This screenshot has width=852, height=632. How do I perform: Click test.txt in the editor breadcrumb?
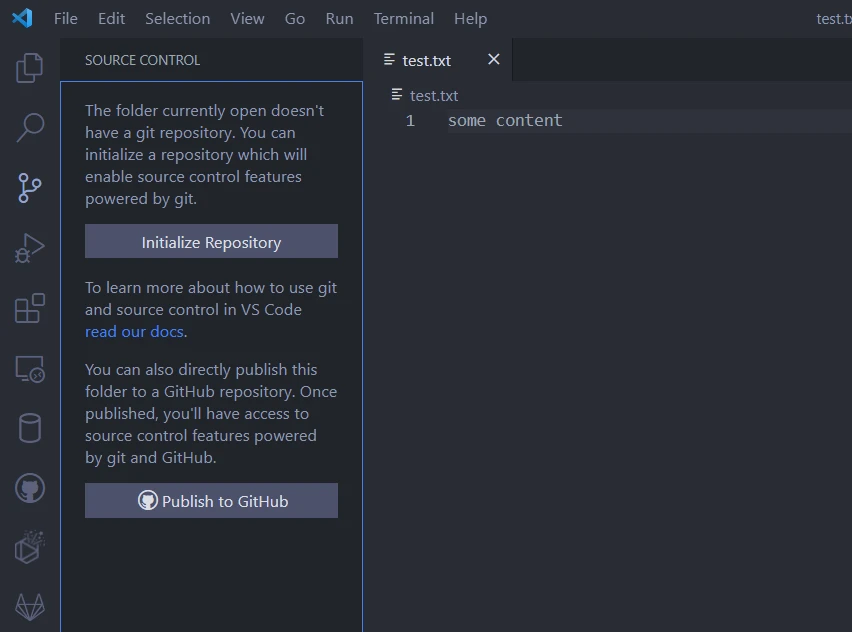tap(434, 95)
